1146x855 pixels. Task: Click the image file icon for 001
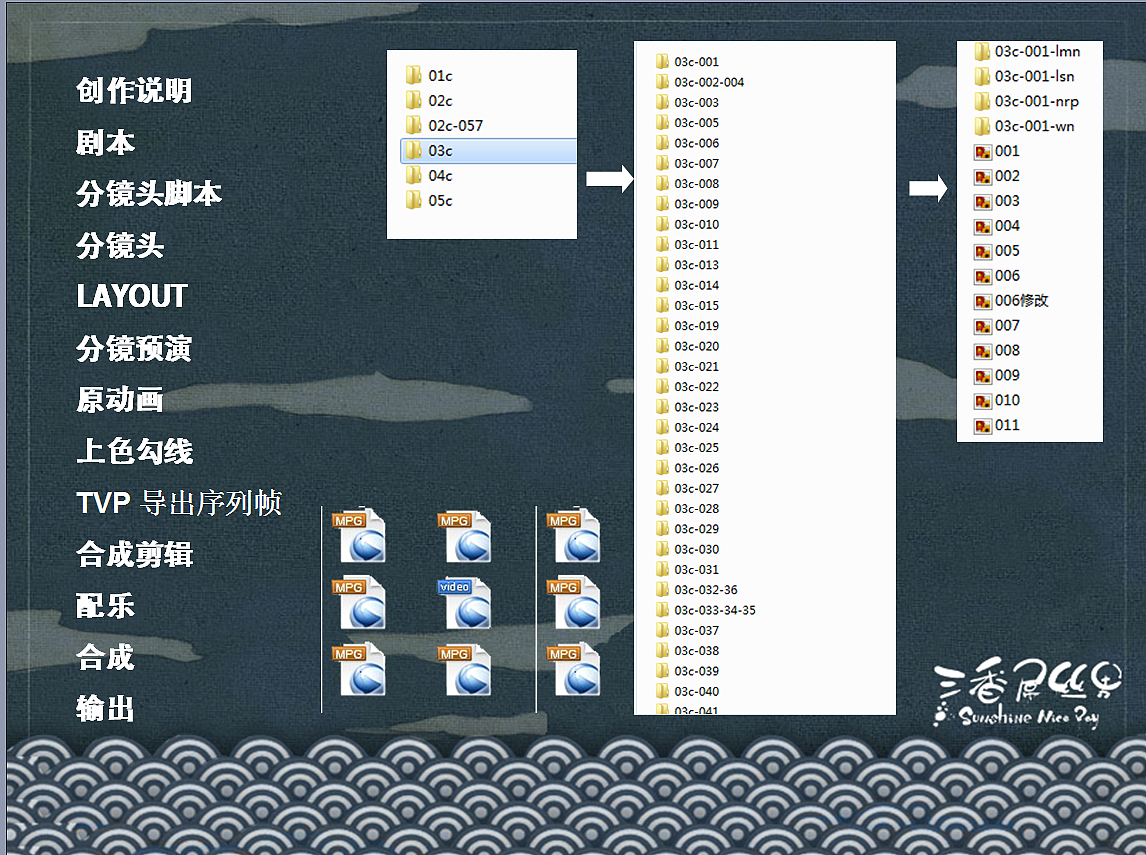point(983,152)
